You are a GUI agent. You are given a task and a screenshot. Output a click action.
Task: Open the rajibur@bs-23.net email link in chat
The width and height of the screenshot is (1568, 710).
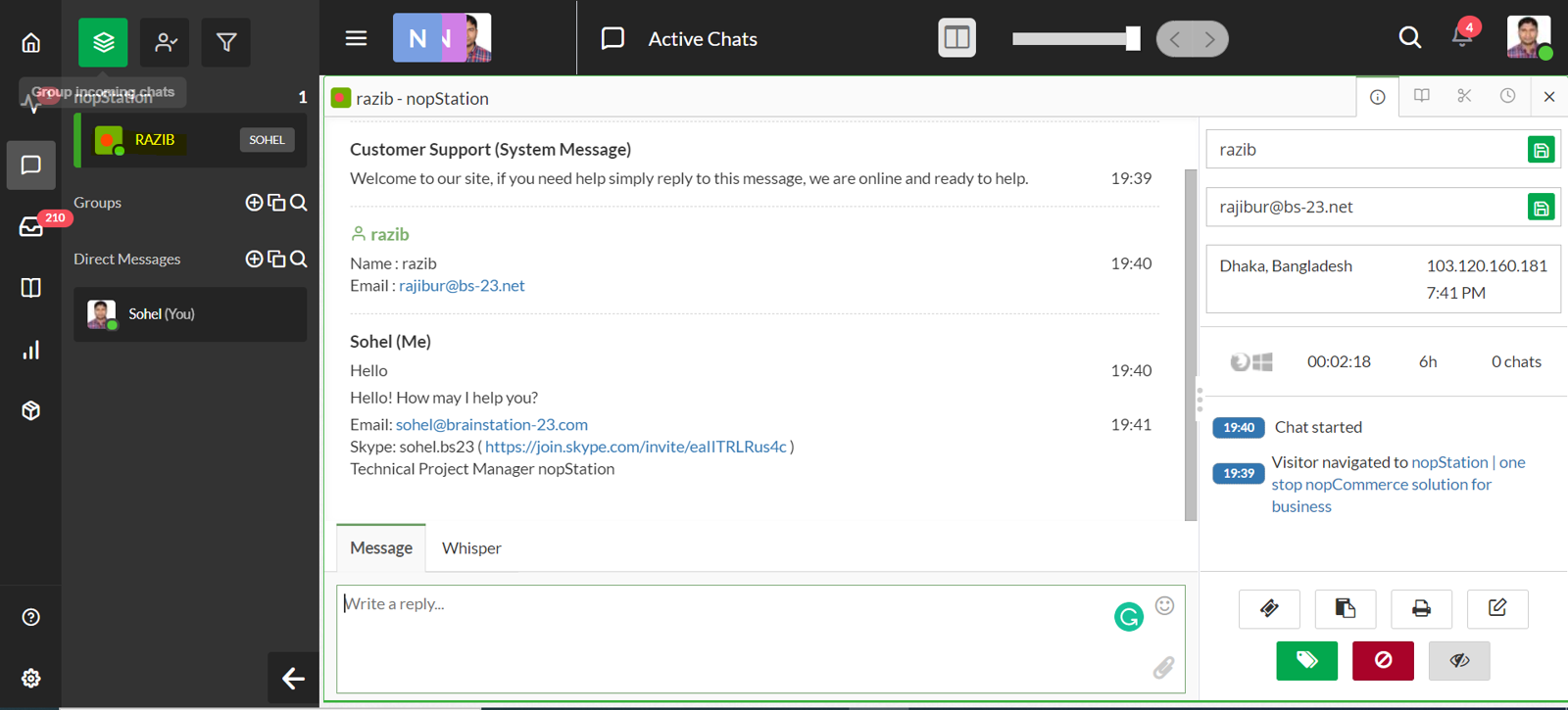tap(462, 286)
